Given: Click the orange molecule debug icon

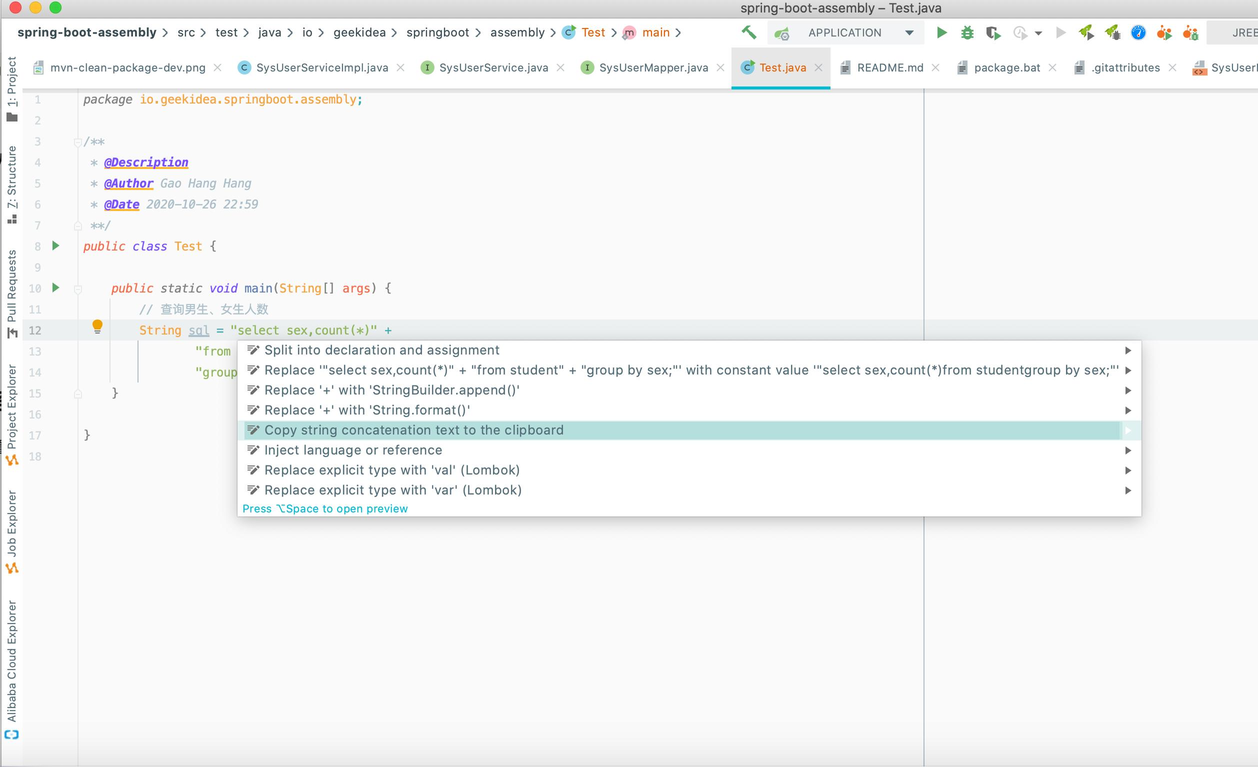Looking at the screenshot, I should point(1190,33).
